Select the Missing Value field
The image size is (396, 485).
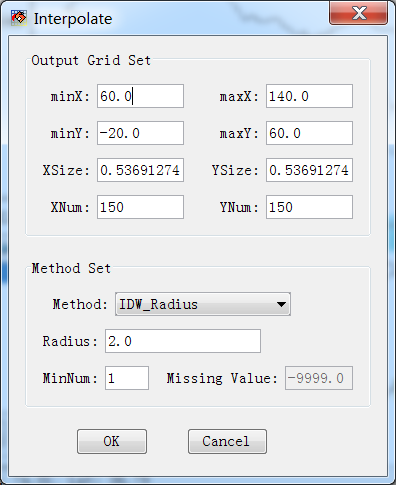click(x=319, y=378)
